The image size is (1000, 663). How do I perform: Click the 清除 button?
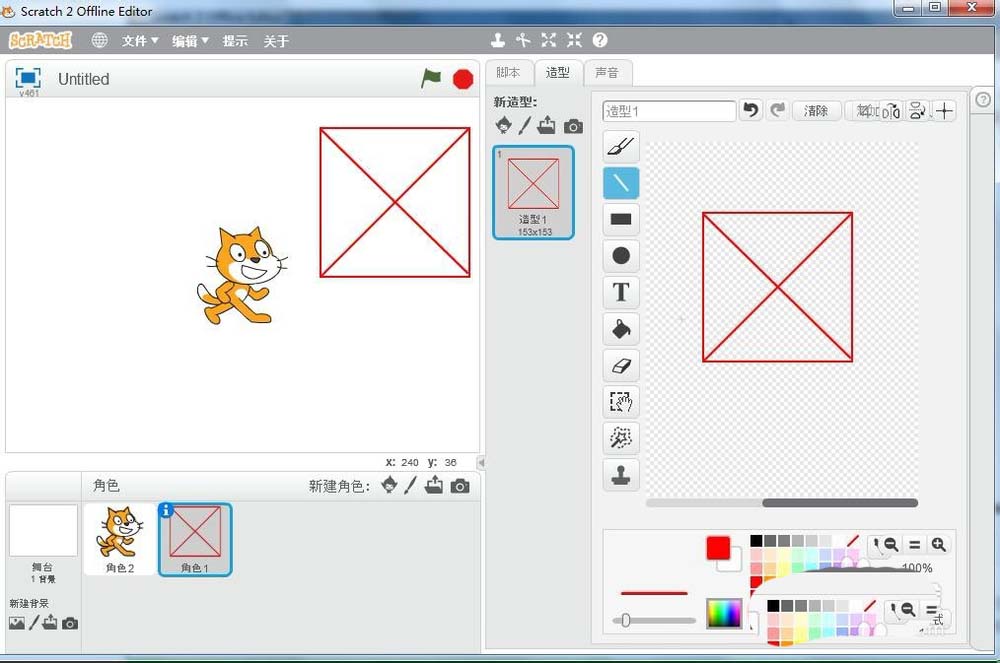pyautogui.click(x=816, y=111)
